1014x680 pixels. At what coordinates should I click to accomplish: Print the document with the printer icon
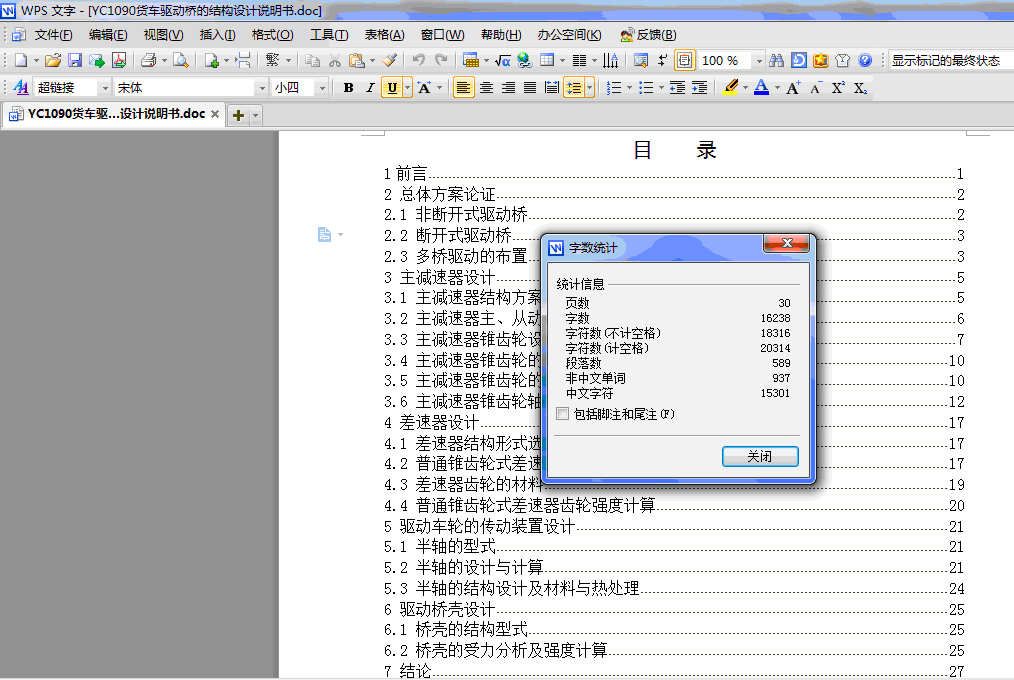pyautogui.click(x=149, y=61)
